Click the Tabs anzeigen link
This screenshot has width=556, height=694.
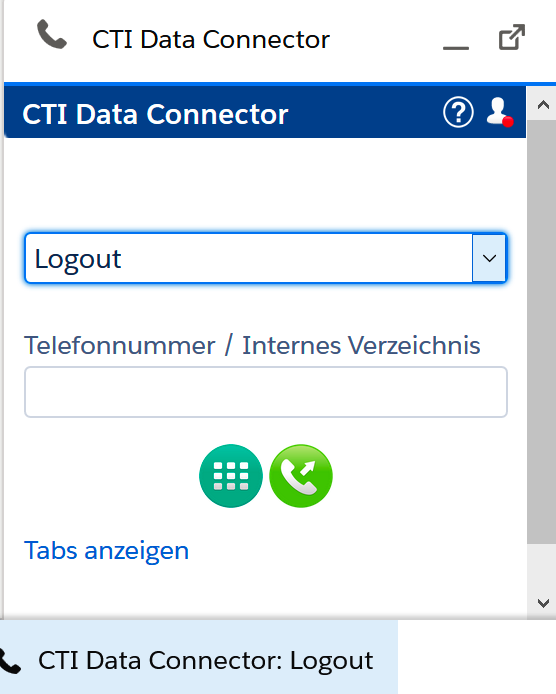[x=106, y=551]
